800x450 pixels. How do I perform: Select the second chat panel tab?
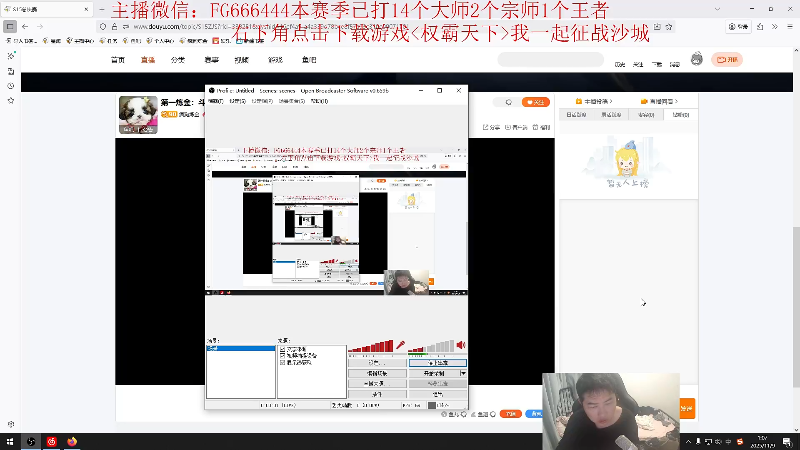[611, 115]
